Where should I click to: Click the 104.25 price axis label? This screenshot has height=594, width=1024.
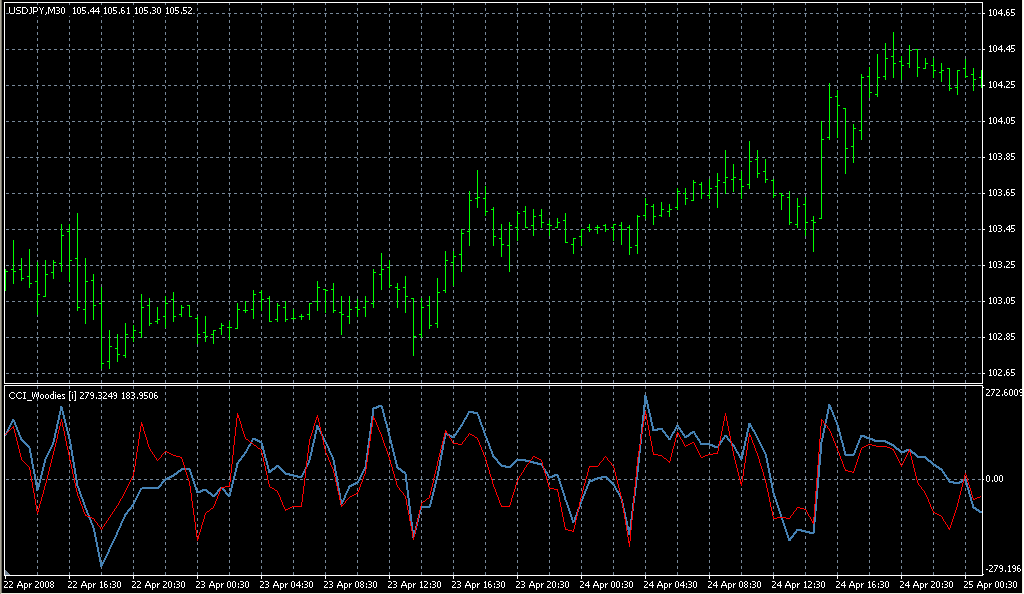1003,85
